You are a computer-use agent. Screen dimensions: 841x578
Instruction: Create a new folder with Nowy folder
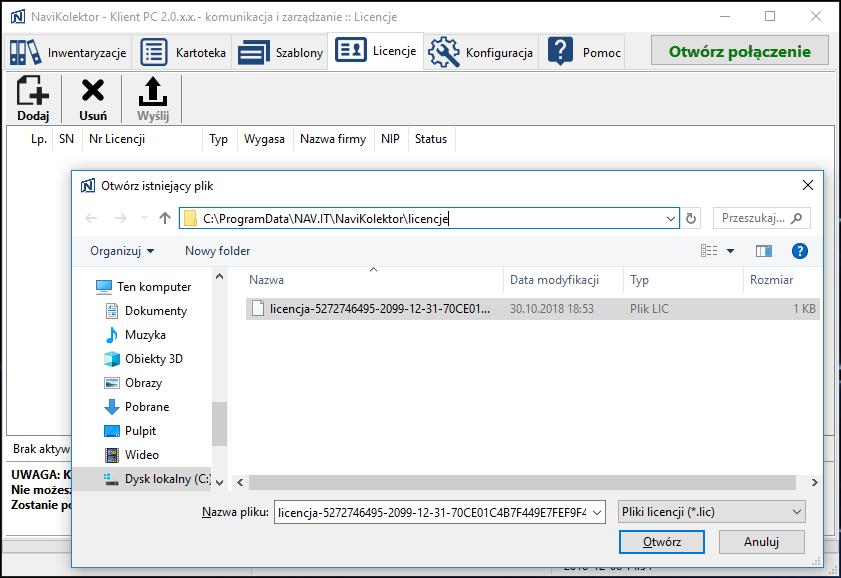[x=217, y=251]
